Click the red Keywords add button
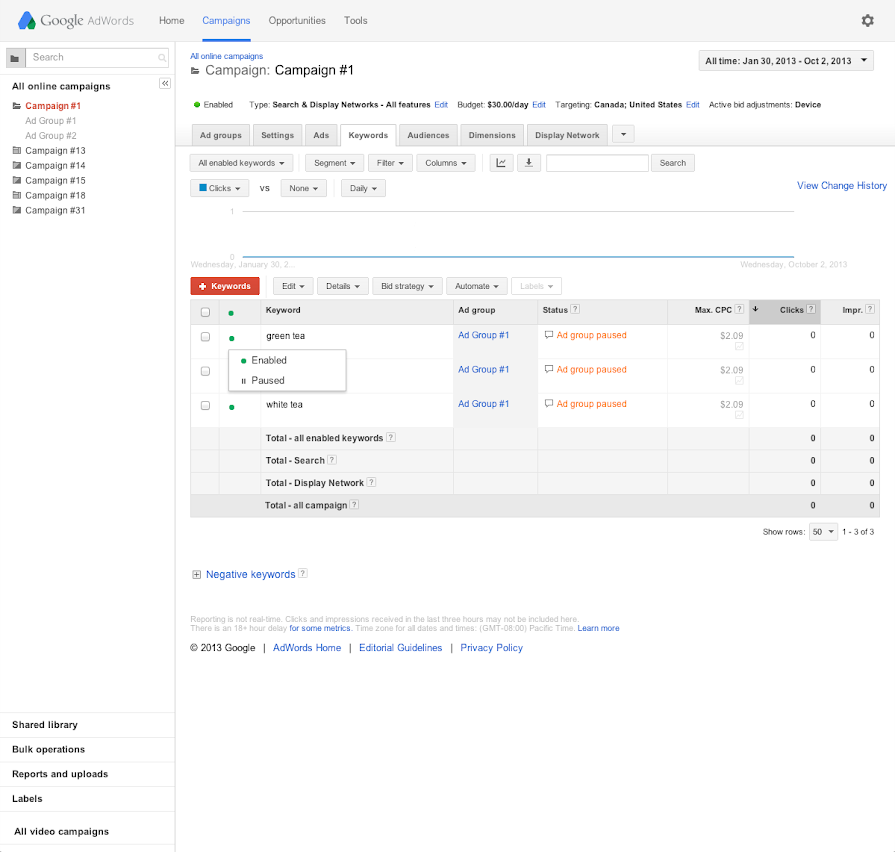The width and height of the screenshot is (895, 852). 225,286
